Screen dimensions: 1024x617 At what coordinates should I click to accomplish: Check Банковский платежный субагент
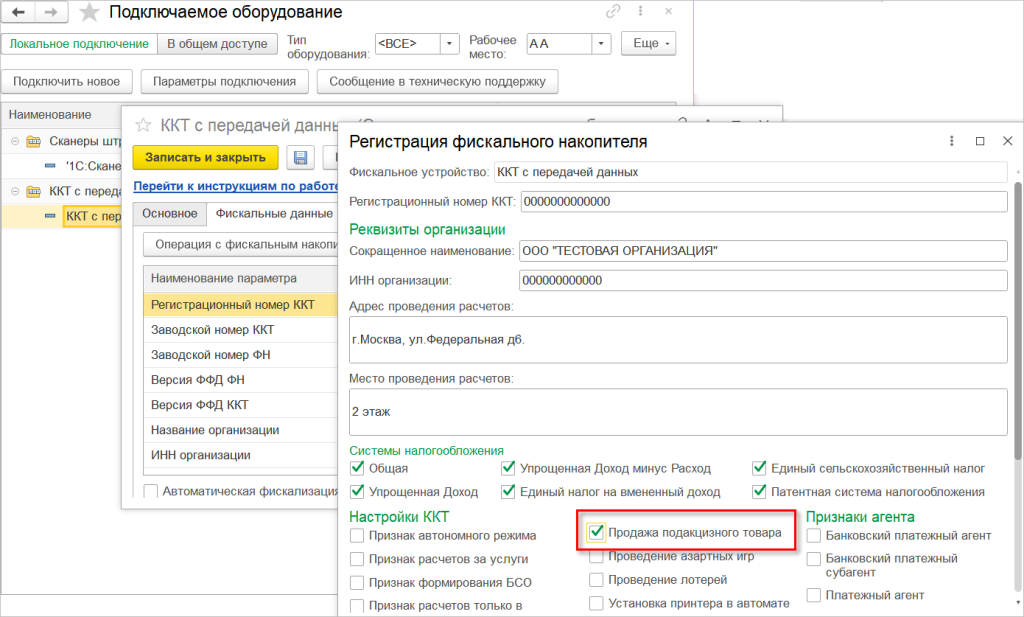[x=814, y=559]
